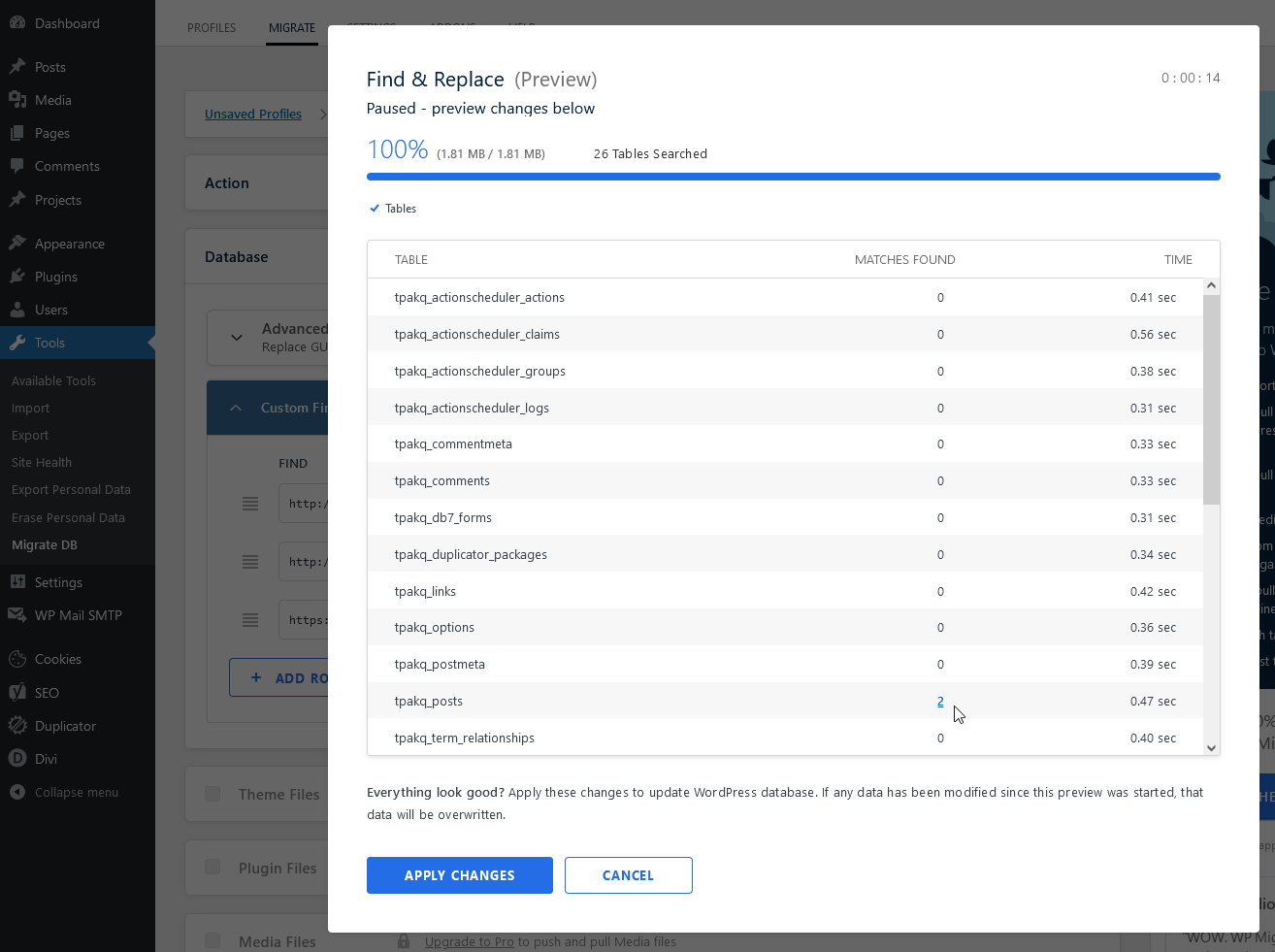Click the Pages icon in sidebar
Viewport: 1275px width, 952px height.
(17, 133)
